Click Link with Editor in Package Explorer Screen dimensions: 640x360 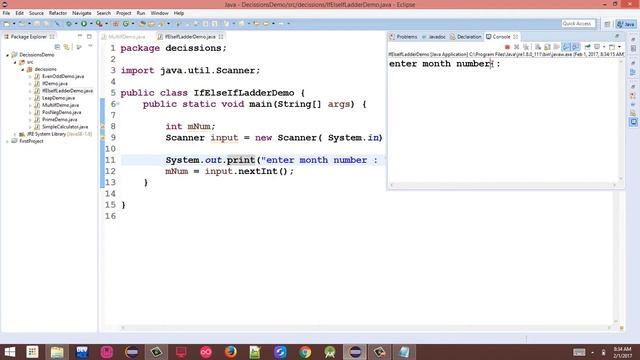point(67,47)
